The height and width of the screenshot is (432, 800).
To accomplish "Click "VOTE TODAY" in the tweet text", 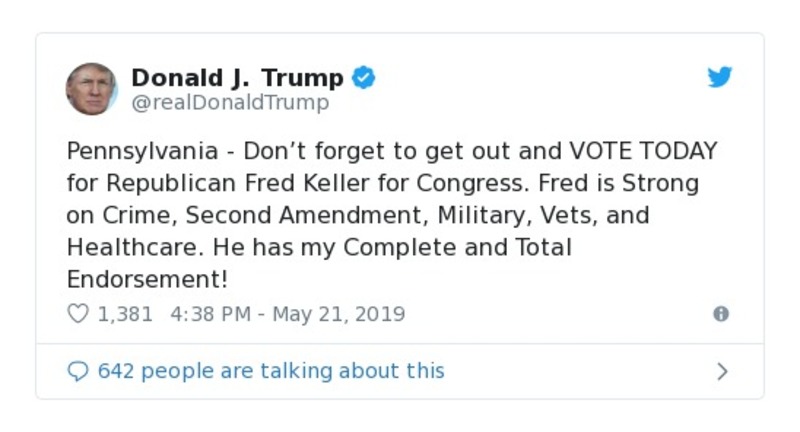I will click(643, 152).
